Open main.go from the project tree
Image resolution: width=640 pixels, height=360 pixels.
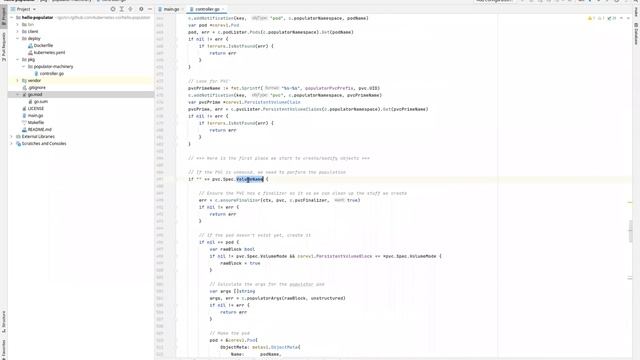(35, 116)
